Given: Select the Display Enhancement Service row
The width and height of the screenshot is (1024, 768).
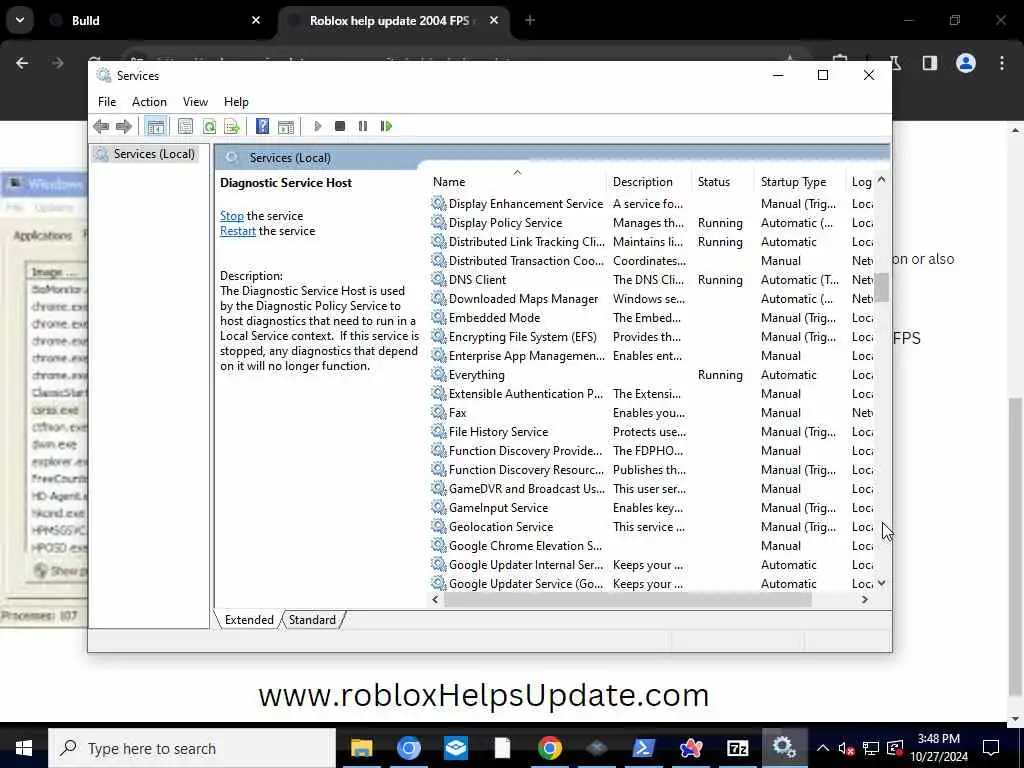Looking at the screenshot, I should click(x=652, y=204).
